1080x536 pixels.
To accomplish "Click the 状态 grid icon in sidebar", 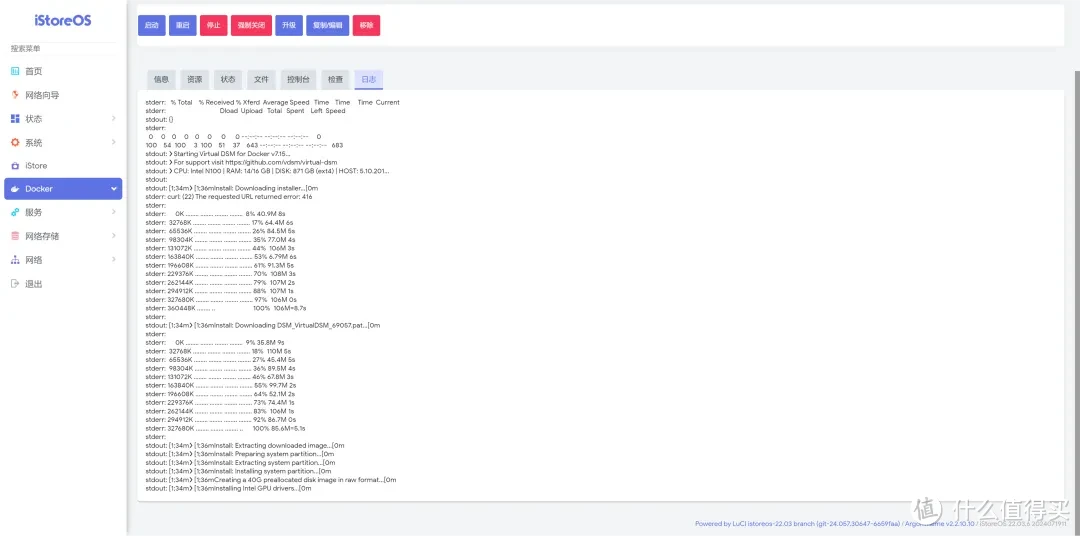I will [x=15, y=118].
